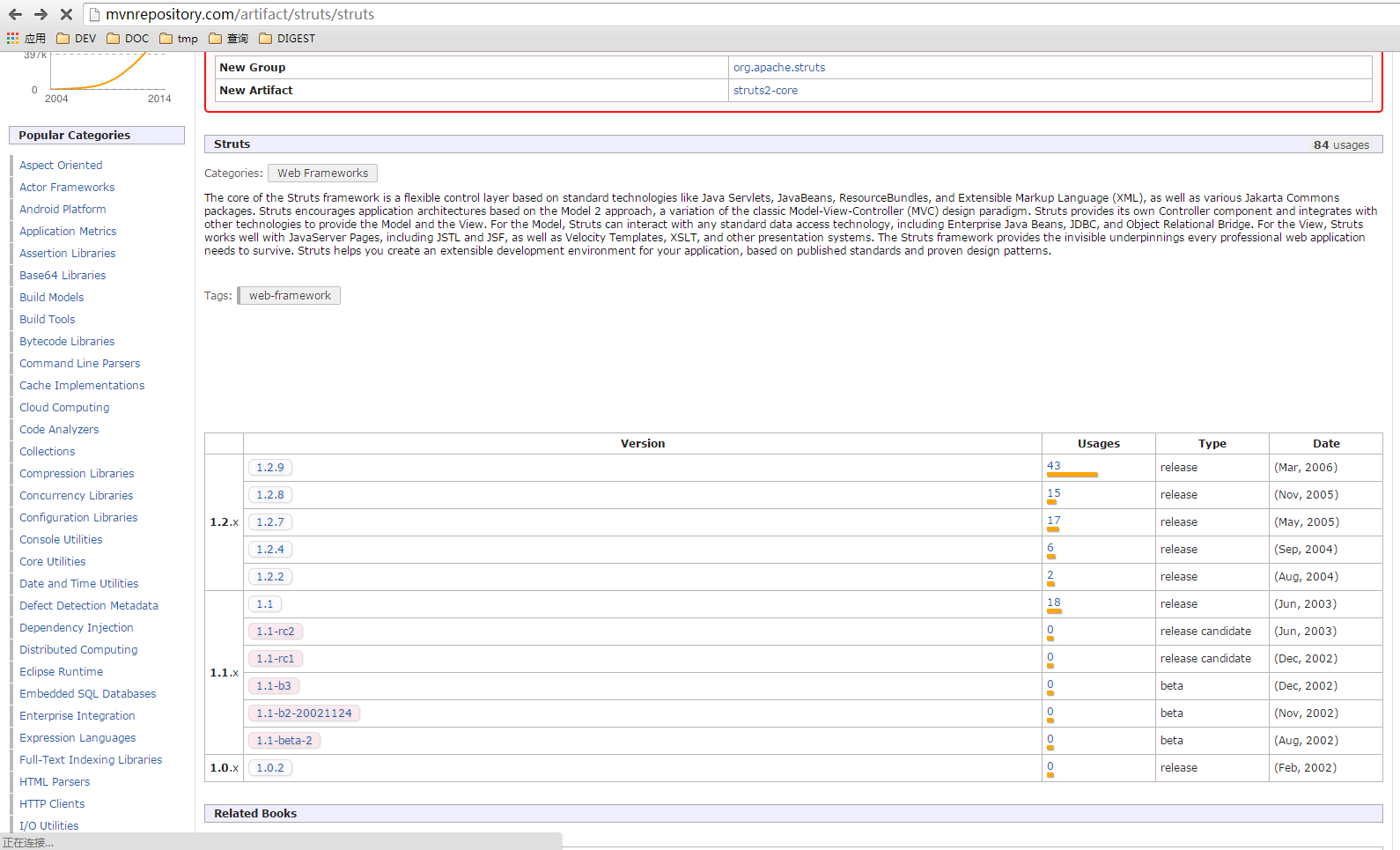Open Dependency Injection category

[77, 628]
